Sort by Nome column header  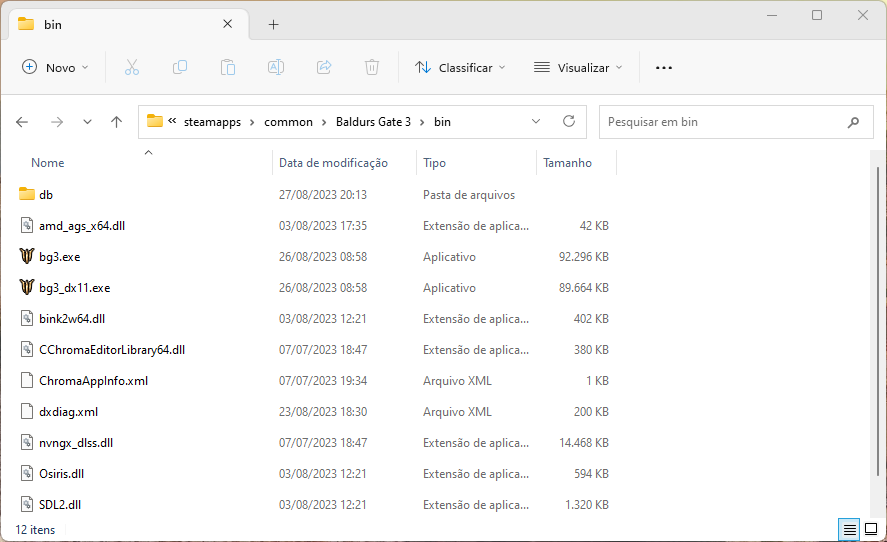tap(48, 163)
